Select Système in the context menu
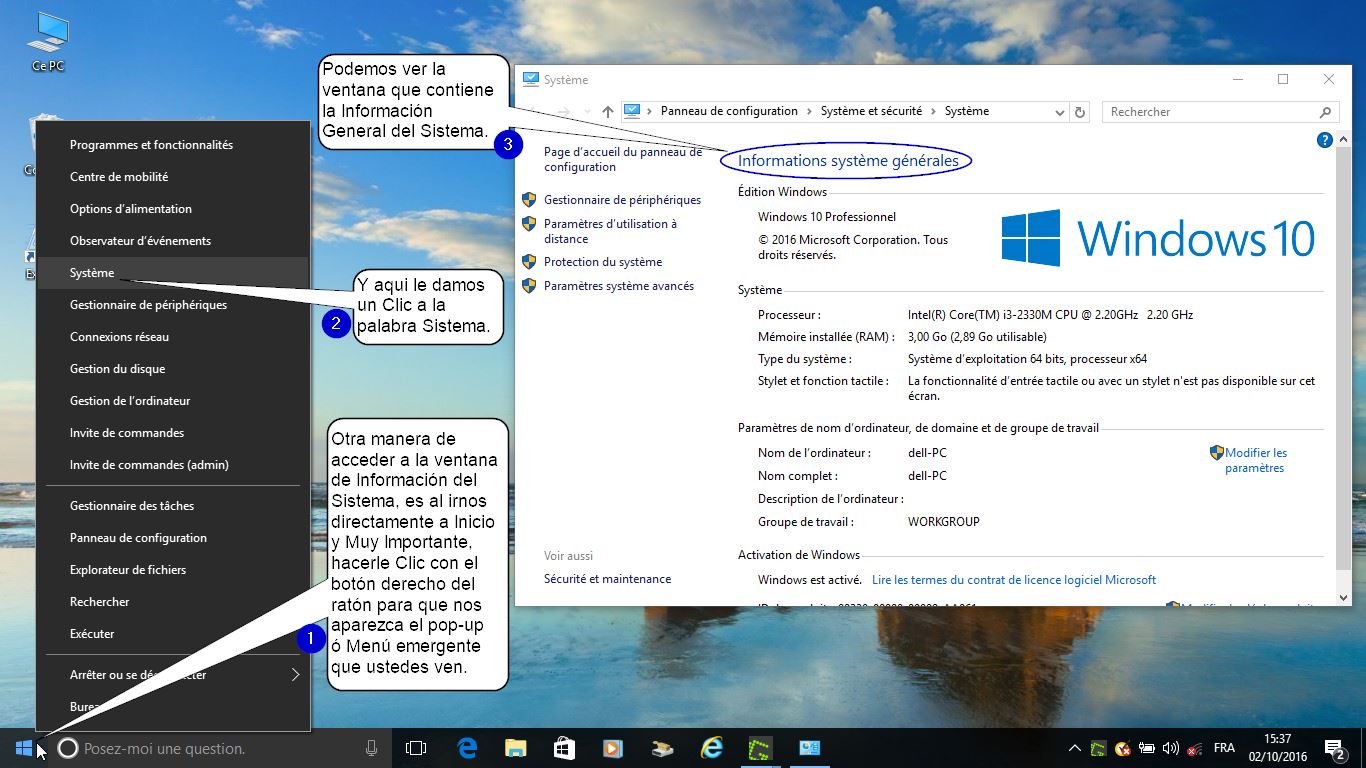 click(x=173, y=273)
